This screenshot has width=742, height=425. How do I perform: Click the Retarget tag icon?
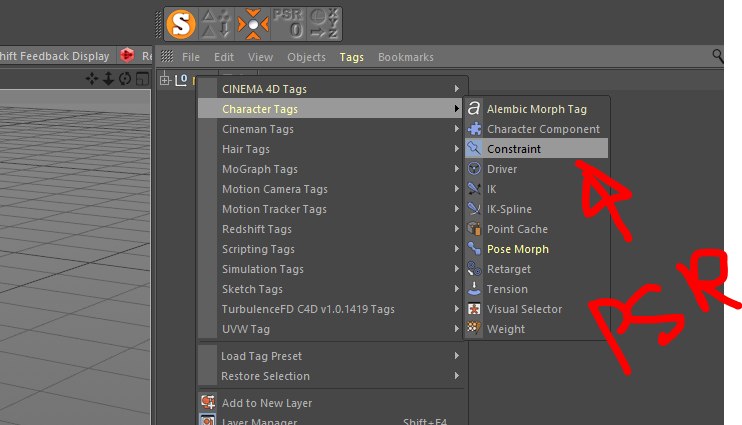(x=474, y=269)
